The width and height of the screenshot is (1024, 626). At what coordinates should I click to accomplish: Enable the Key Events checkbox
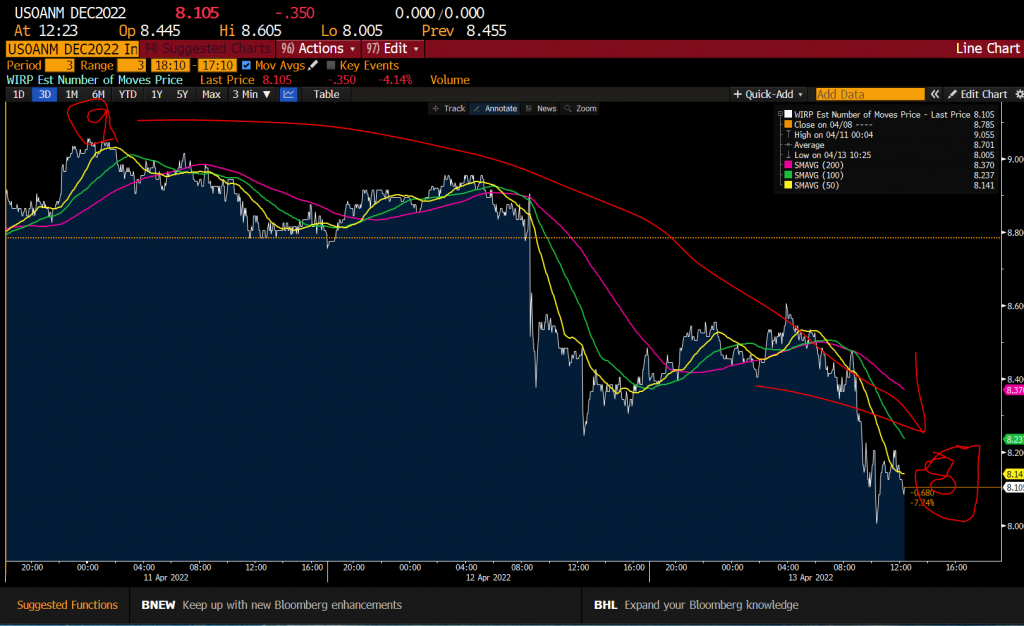coord(331,65)
